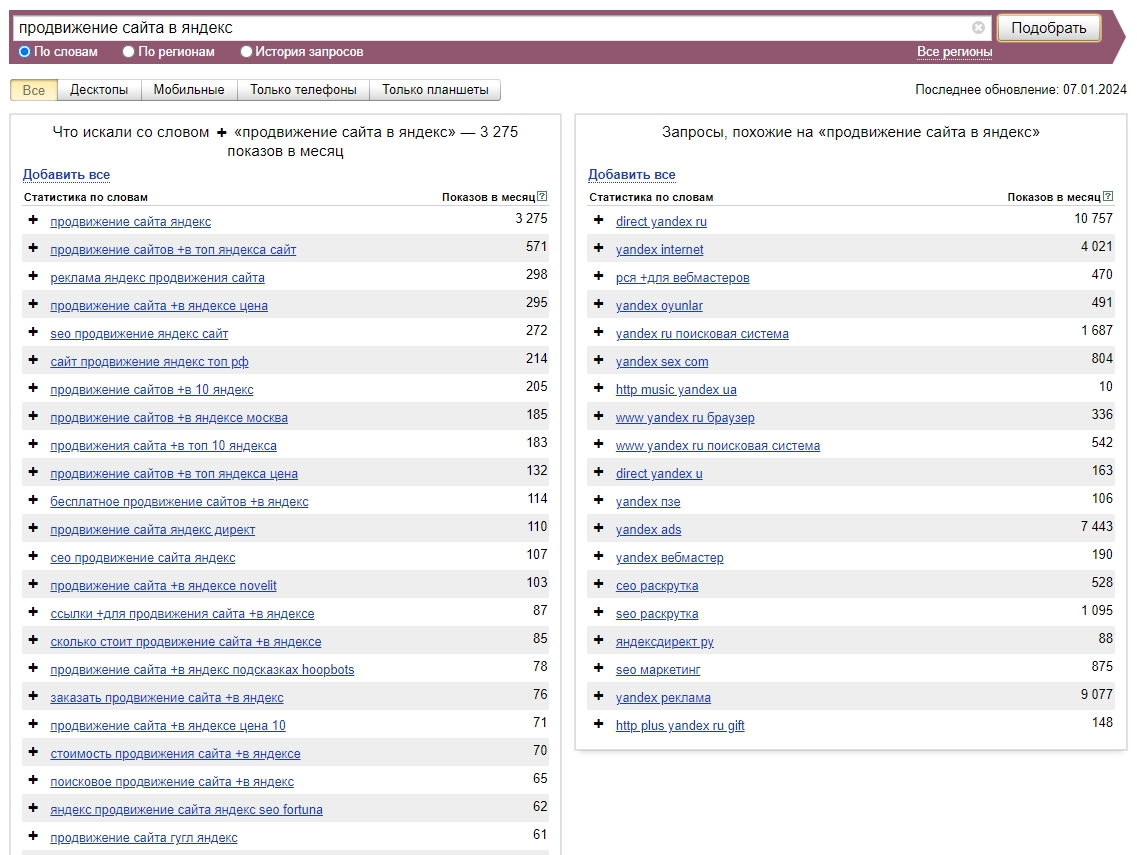This screenshot has width=1137, height=855.
Task: Click the 'Подобрать' button
Action: point(1049,28)
